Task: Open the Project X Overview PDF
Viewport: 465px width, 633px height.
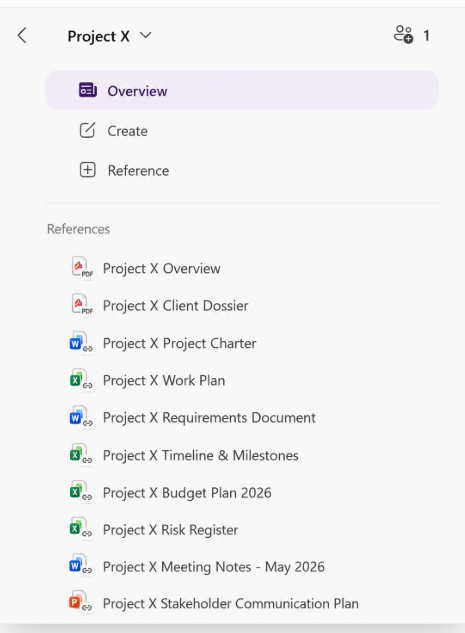Action: tap(161, 268)
